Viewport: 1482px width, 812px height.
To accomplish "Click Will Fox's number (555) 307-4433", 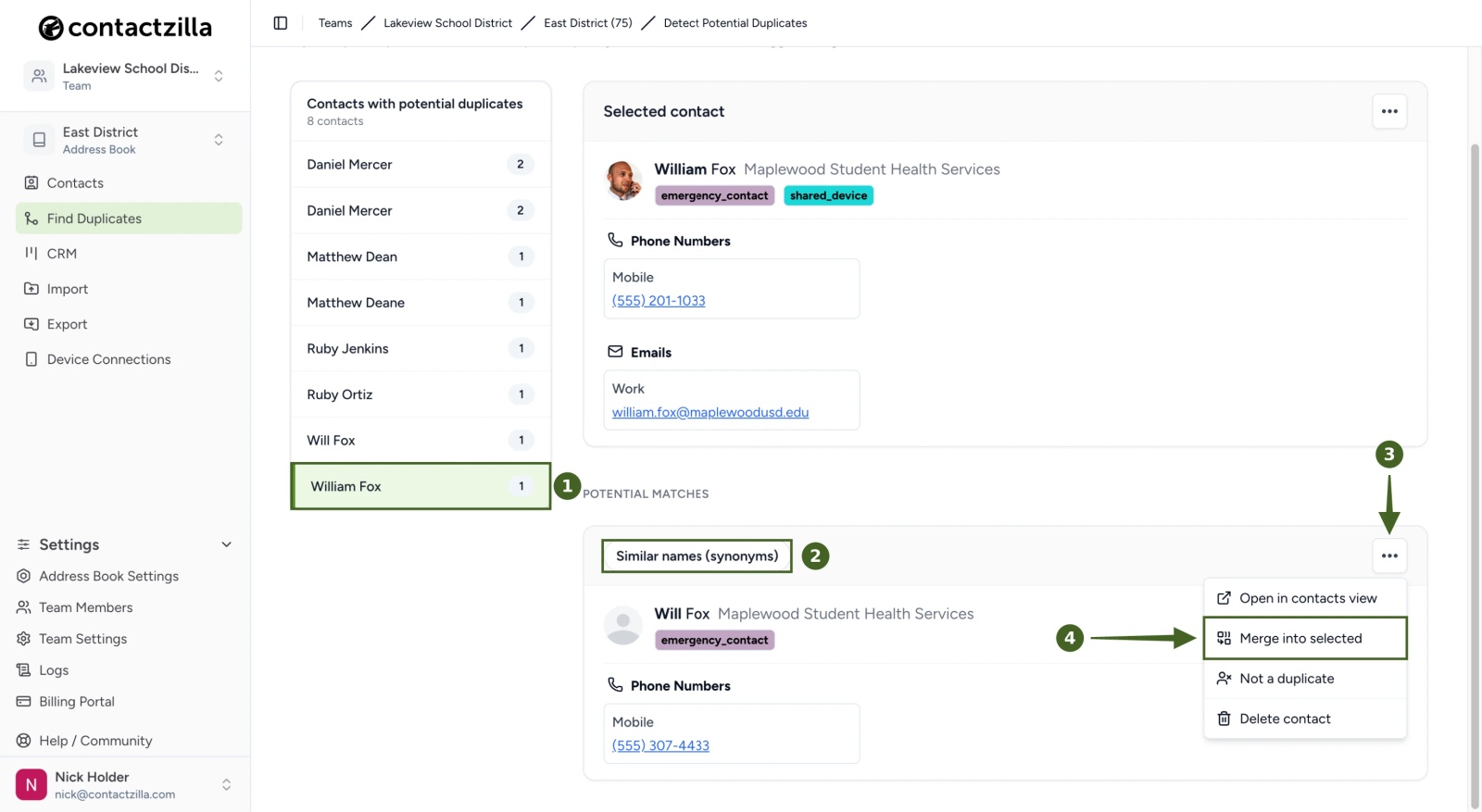I will (x=660, y=745).
